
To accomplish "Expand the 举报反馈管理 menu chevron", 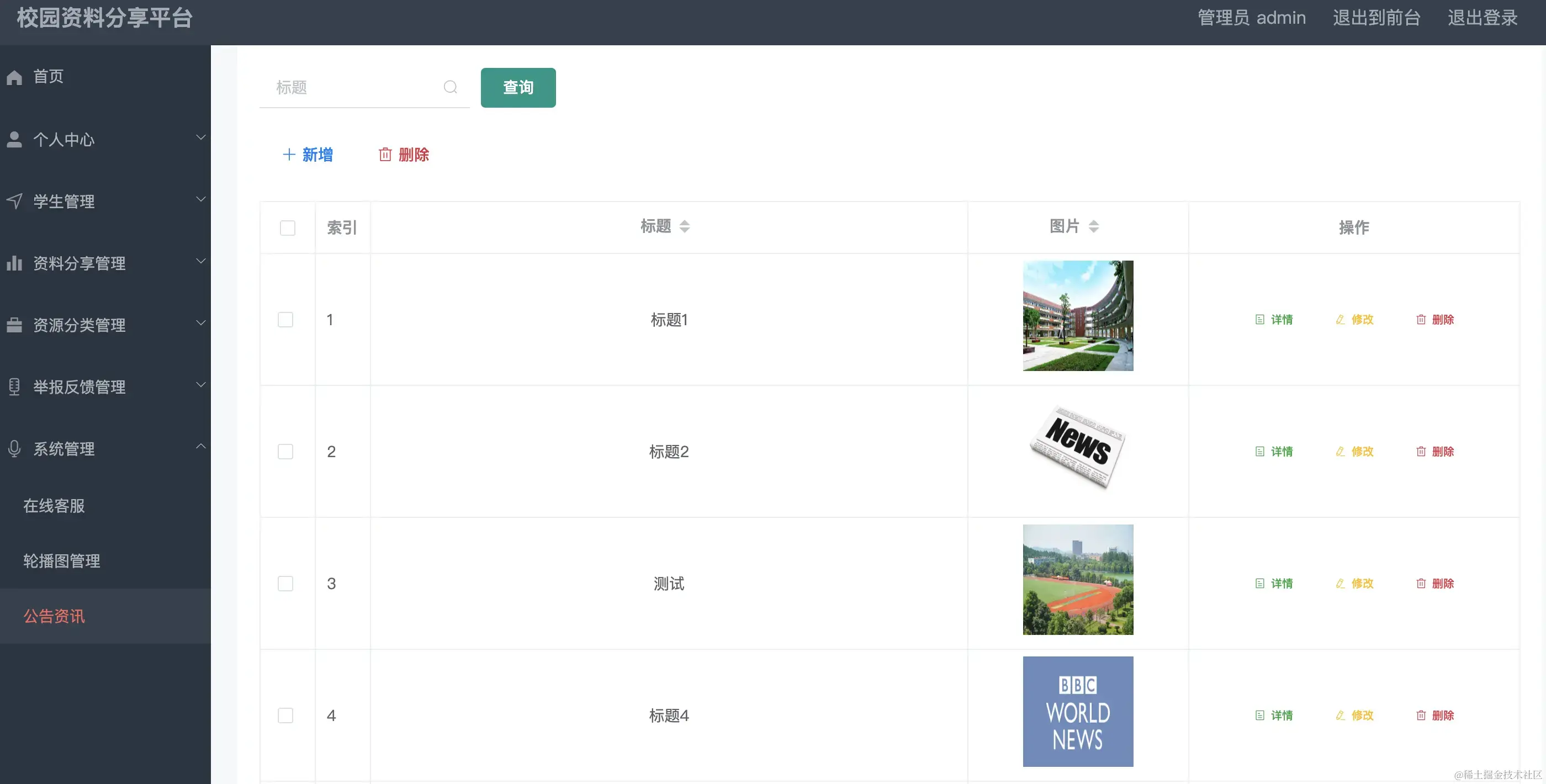I will tap(201, 385).
